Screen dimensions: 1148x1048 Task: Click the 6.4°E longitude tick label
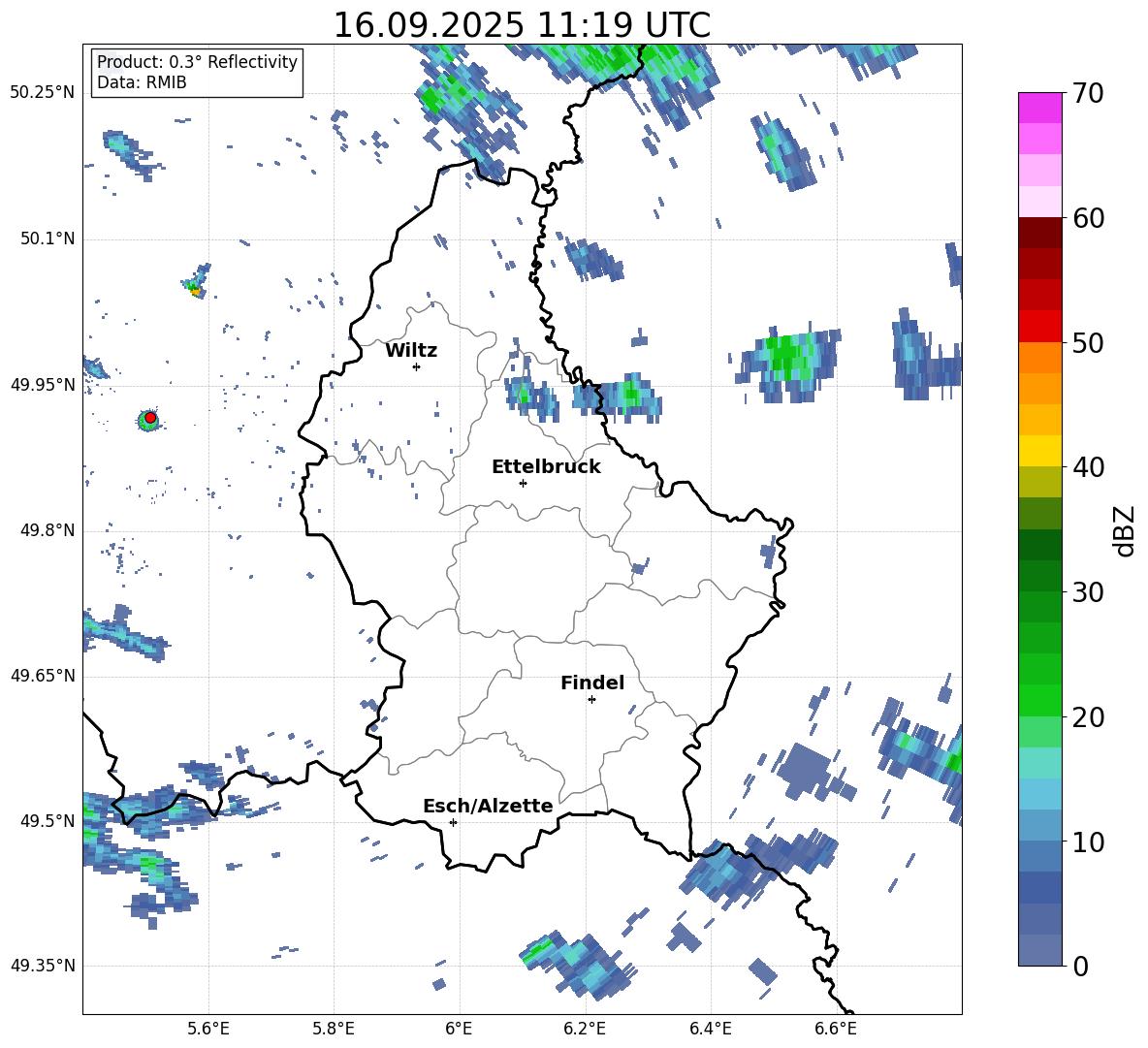[710, 1029]
